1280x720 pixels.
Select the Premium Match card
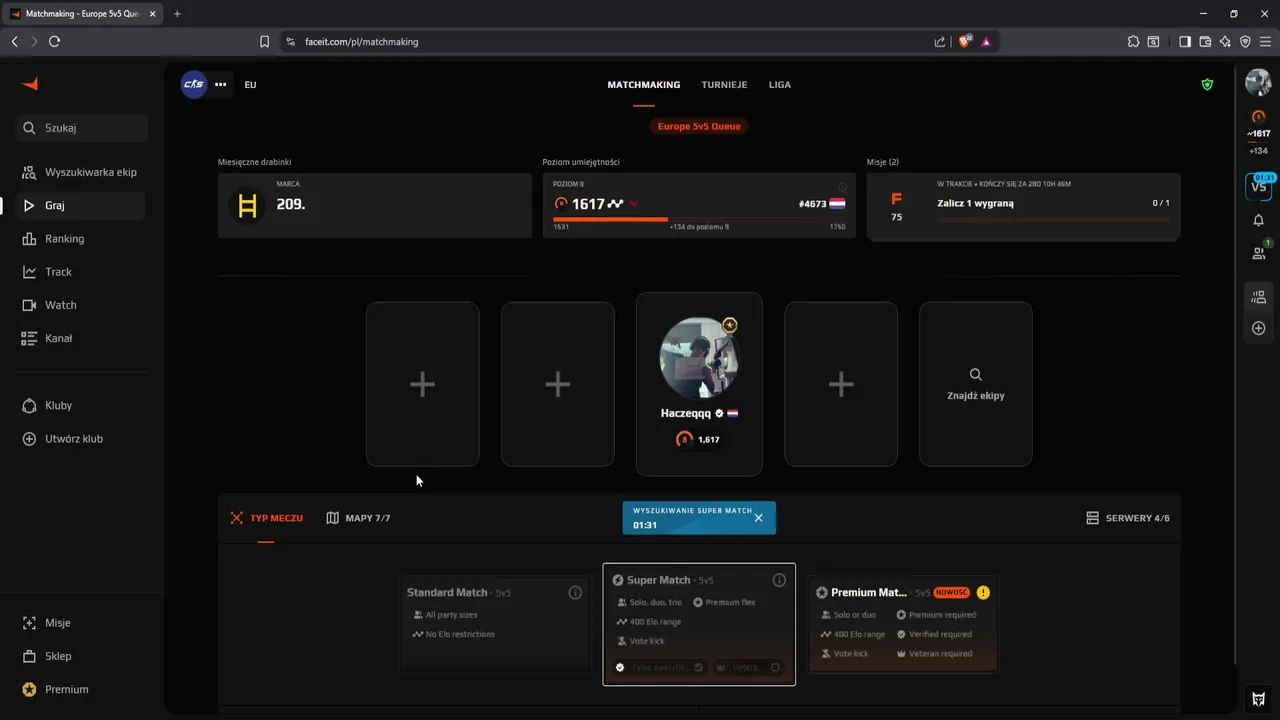coord(903,624)
